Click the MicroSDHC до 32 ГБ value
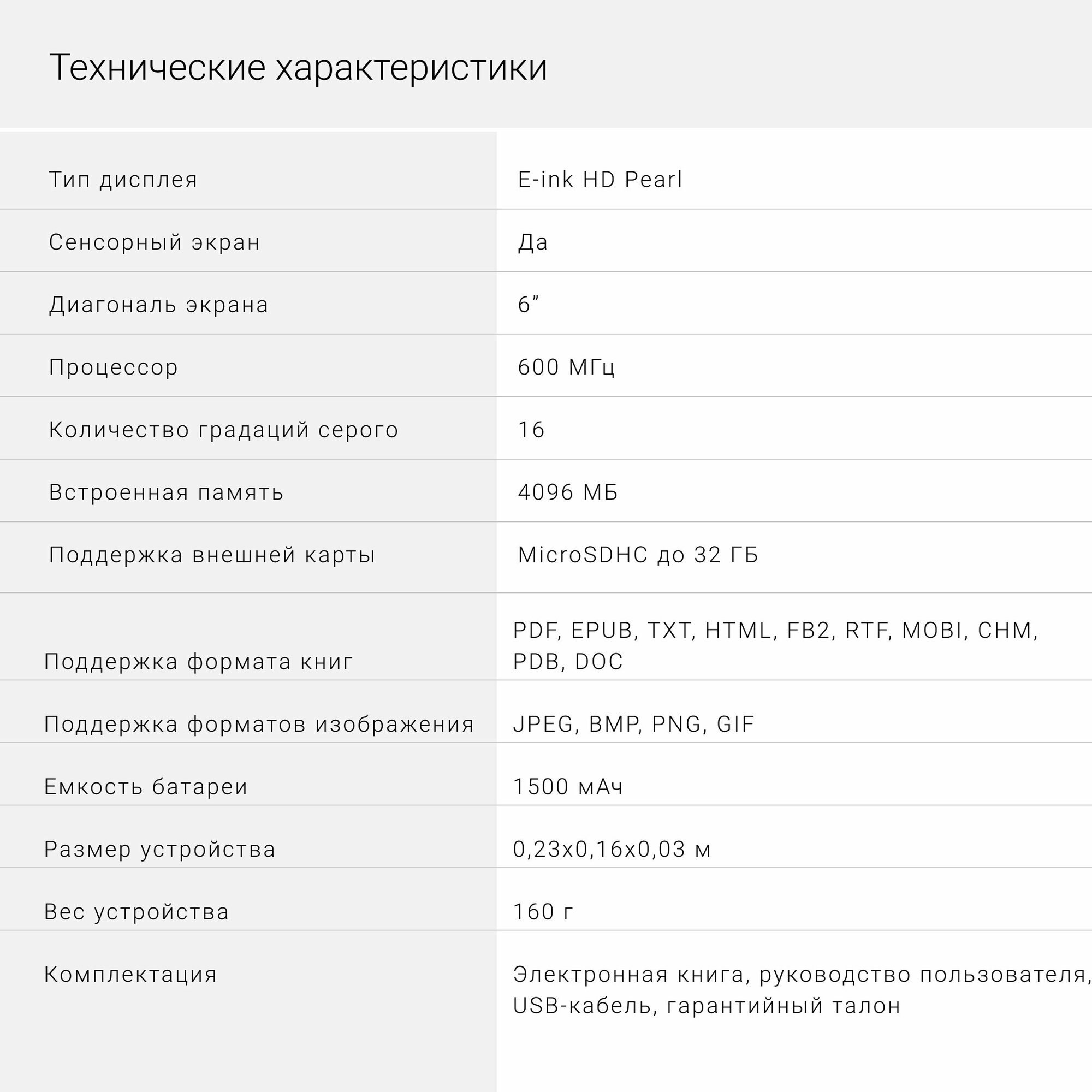The height and width of the screenshot is (1092, 1092). coord(638,556)
